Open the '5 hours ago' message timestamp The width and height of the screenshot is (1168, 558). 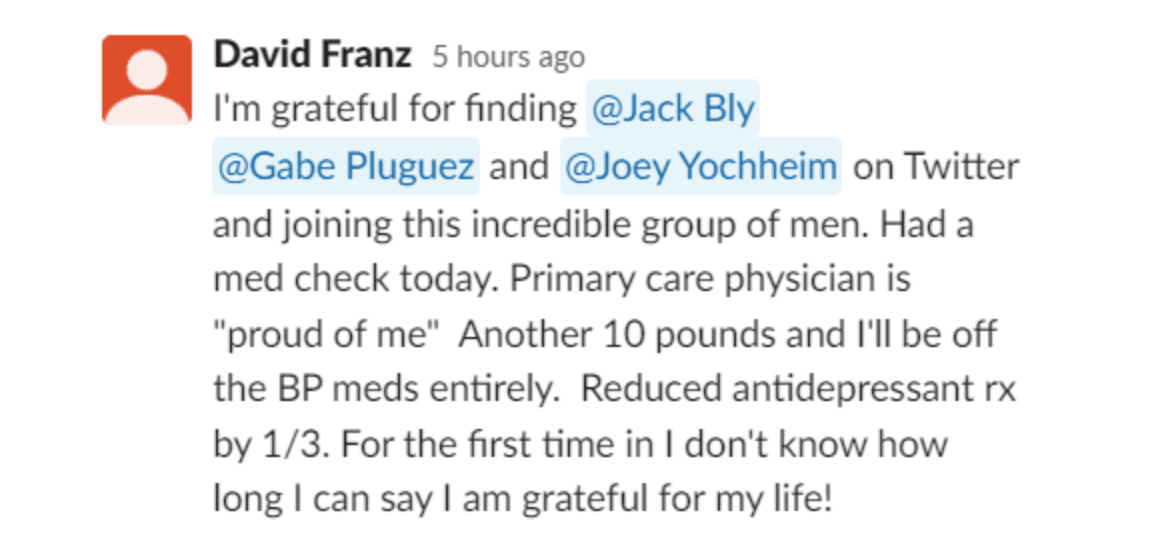point(509,58)
